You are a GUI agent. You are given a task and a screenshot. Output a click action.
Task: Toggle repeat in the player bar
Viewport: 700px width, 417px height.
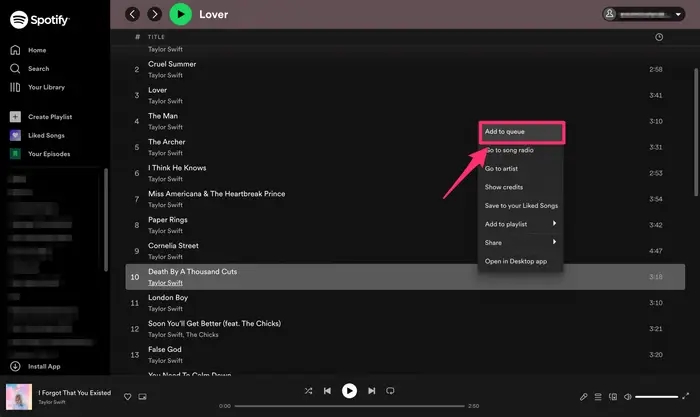click(x=391, y=391)
